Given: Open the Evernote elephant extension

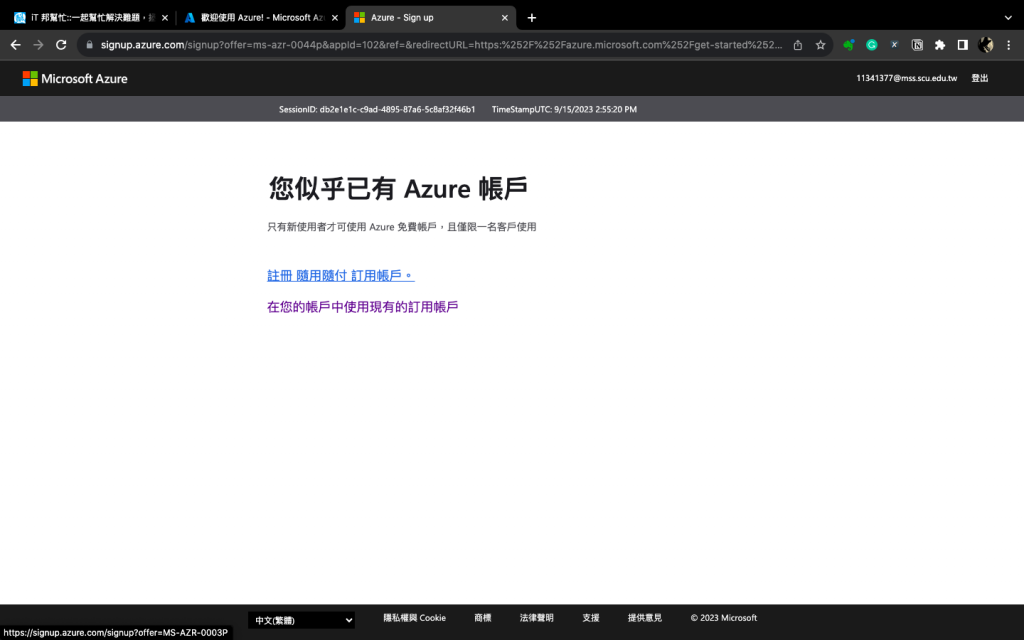Looking at the screenshot, I should pos(848,45).
